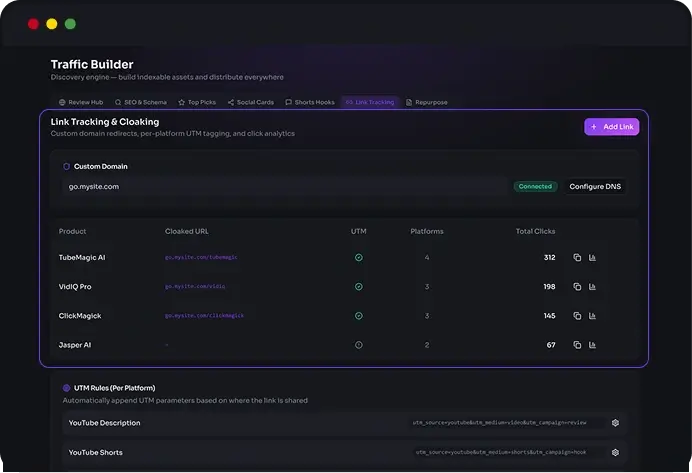Select the Jasper AI product name
The height and width of the screenshot is (473, 692).
pyautogui.click(x=75, y=345)
